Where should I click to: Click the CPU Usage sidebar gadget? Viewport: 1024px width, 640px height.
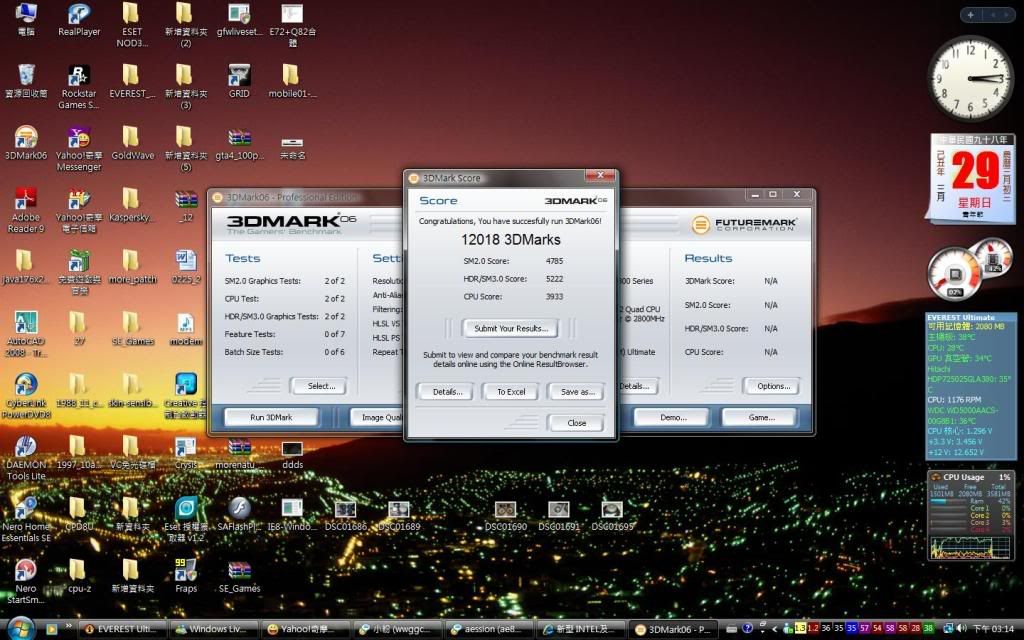(x=970, y=515)
